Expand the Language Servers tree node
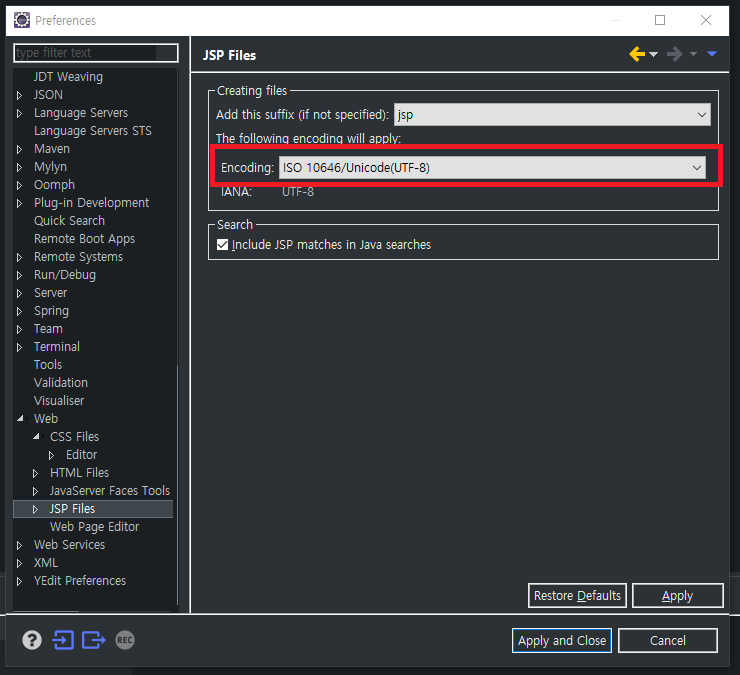 [x=19, y=113]
